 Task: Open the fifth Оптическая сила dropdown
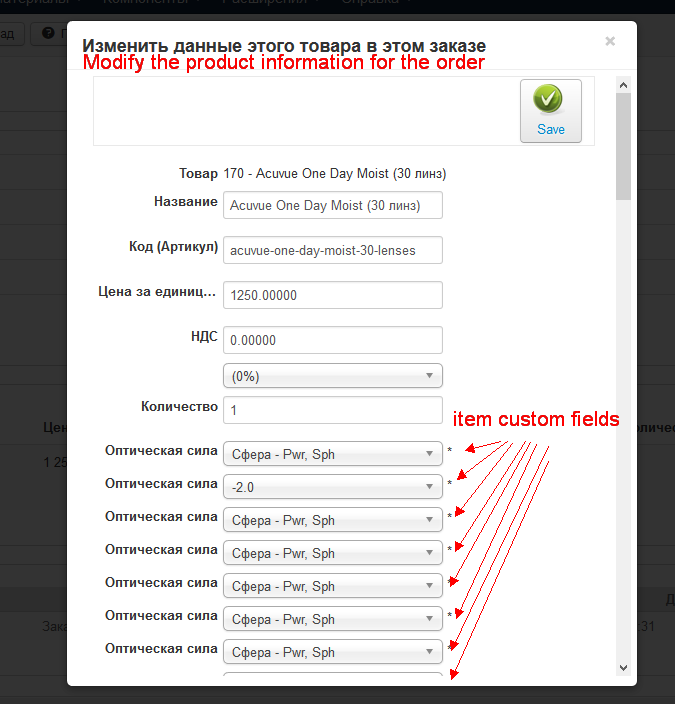(333, 586)
